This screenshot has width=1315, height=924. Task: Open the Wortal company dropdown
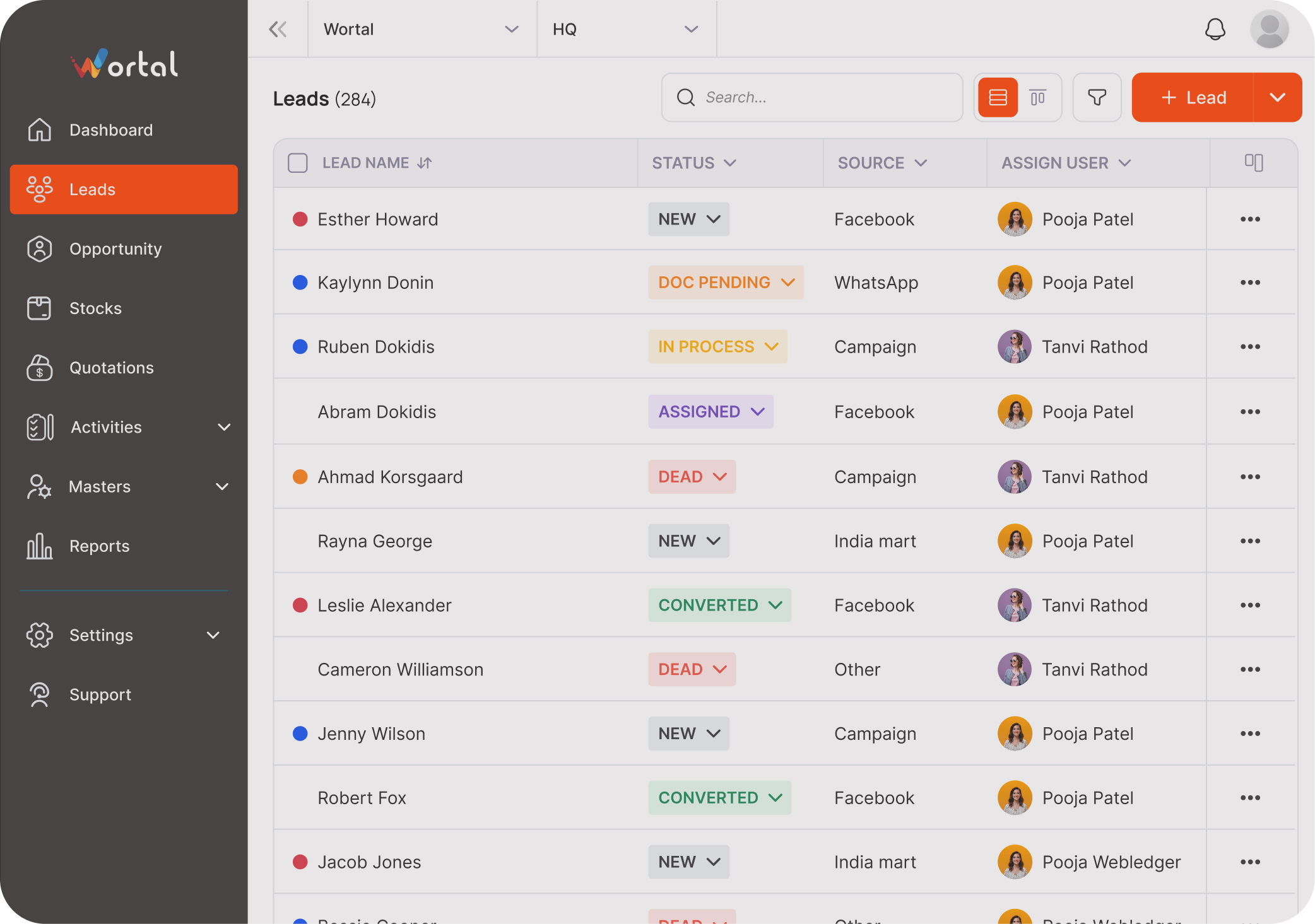(x=422, y=29)
